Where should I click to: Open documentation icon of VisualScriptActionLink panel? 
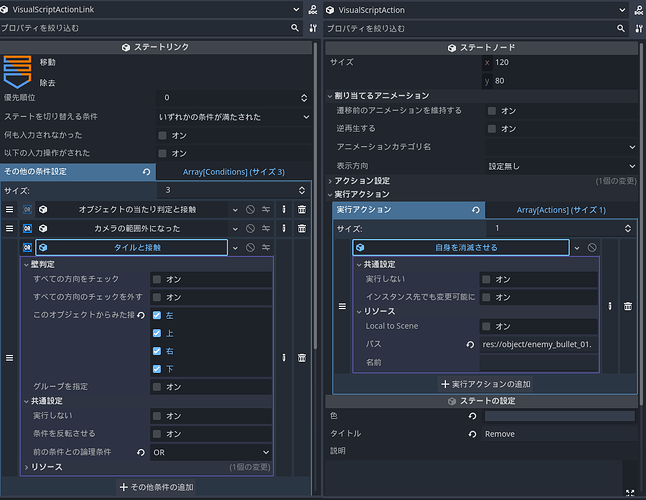(x=313, y=9)
